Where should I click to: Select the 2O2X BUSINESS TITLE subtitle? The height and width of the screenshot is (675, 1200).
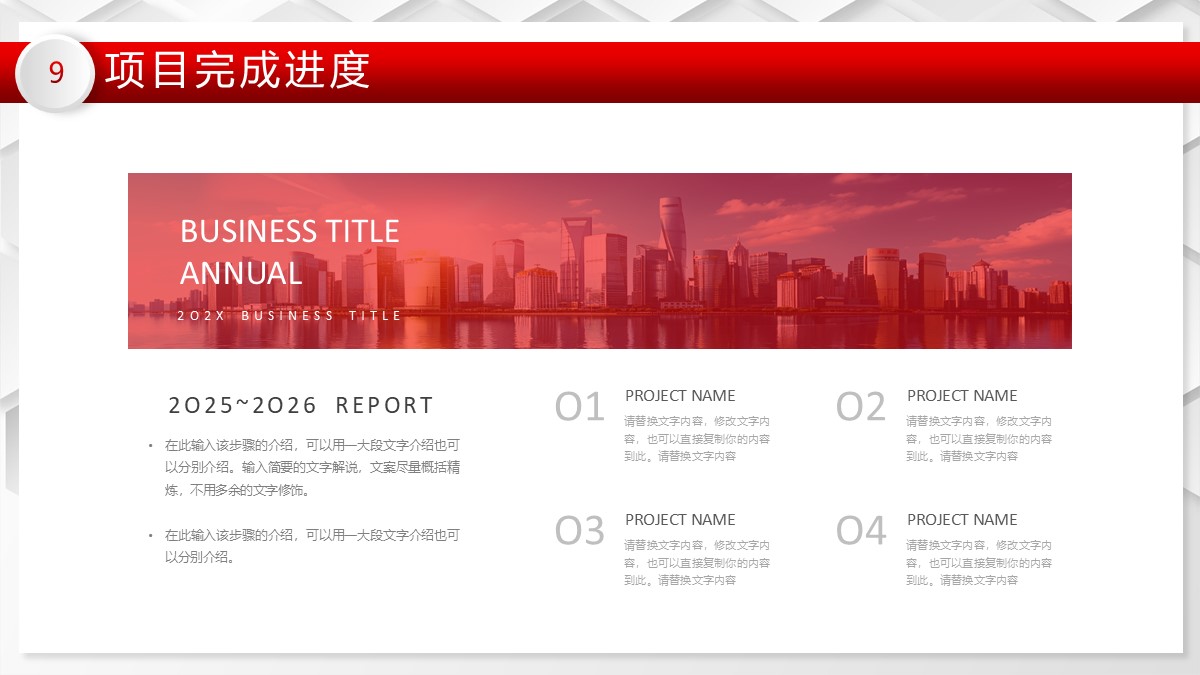[289, 315]
